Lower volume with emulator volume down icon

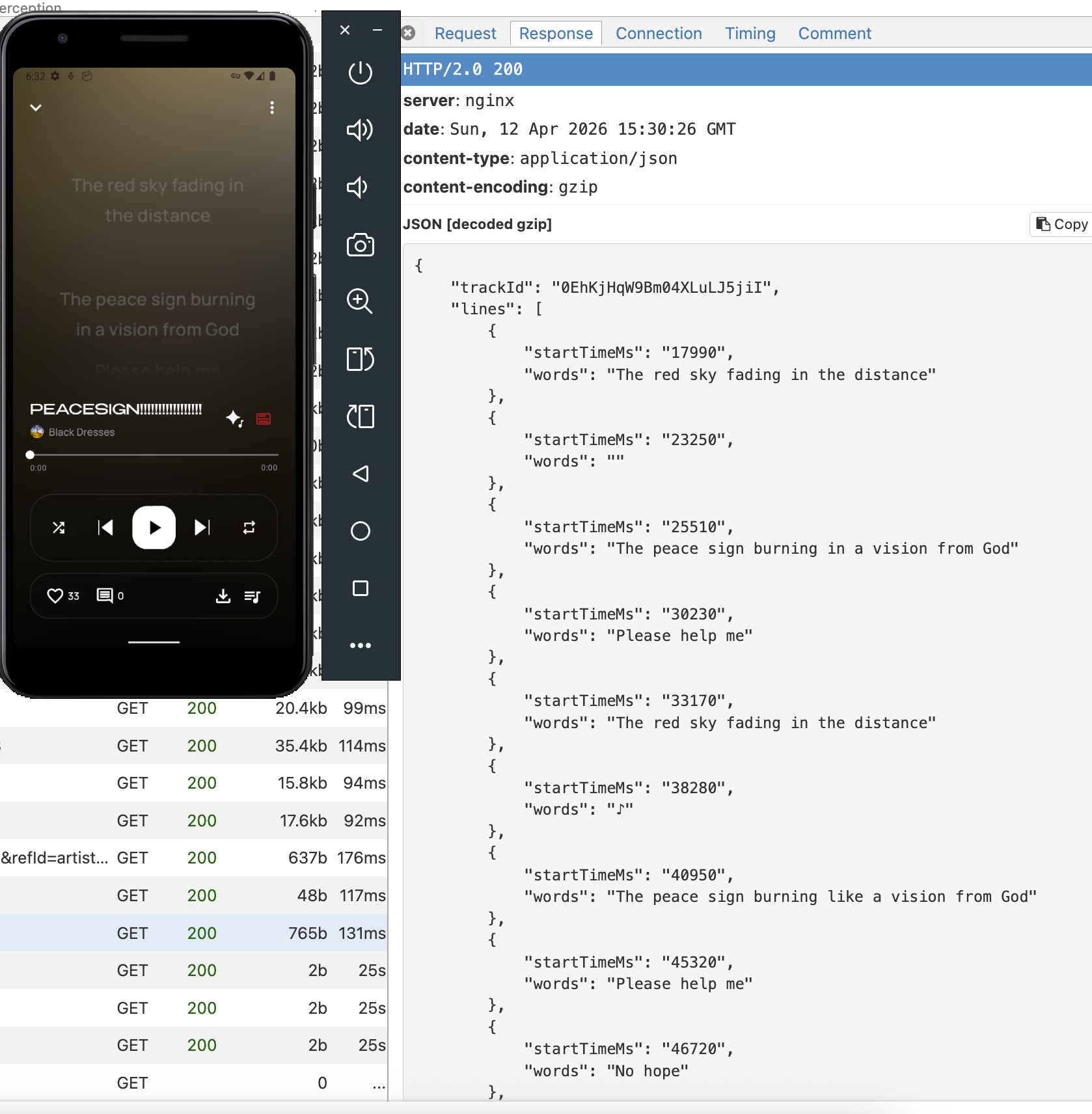coord(357,187)
